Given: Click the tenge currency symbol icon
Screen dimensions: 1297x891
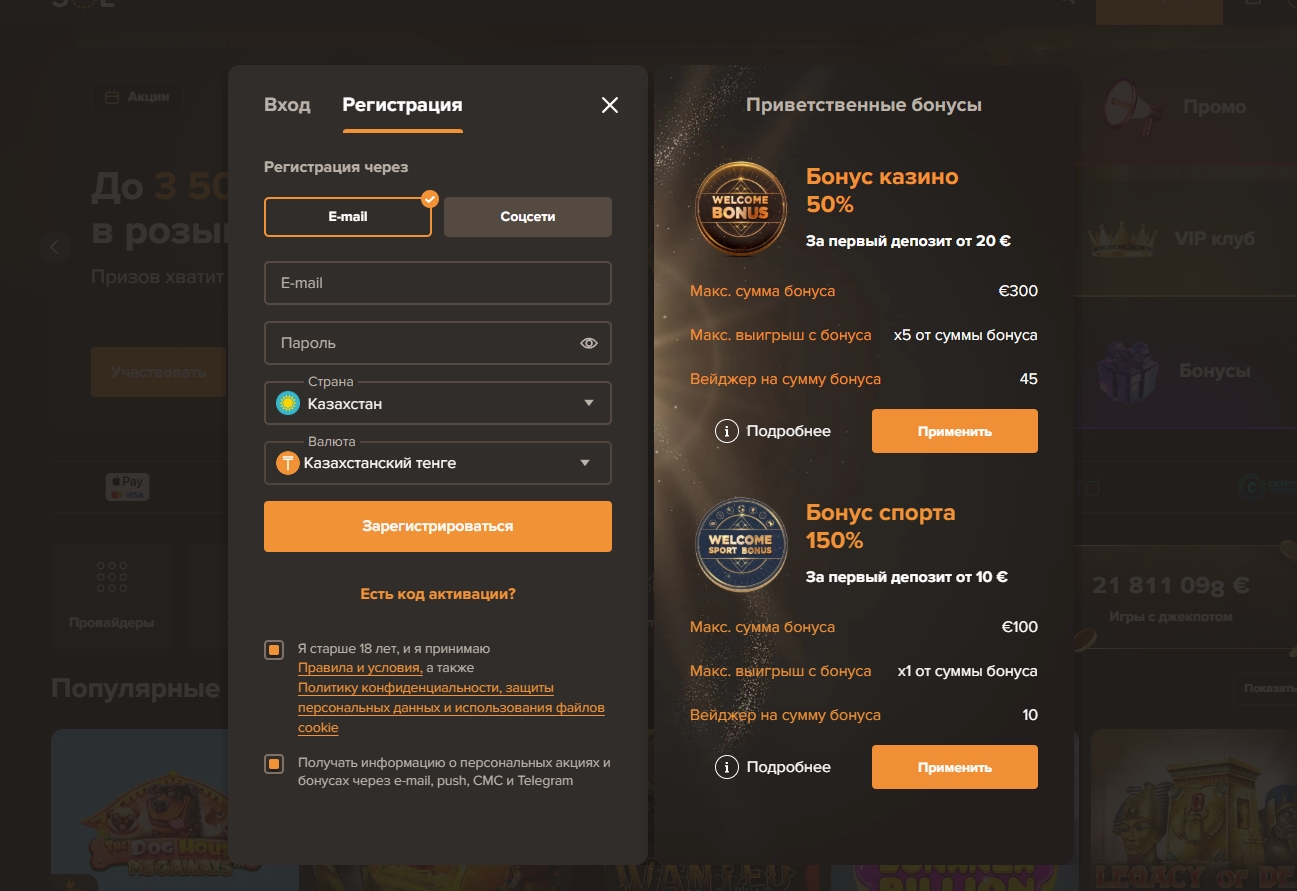Looking at the screenshot, I should 288,463.
